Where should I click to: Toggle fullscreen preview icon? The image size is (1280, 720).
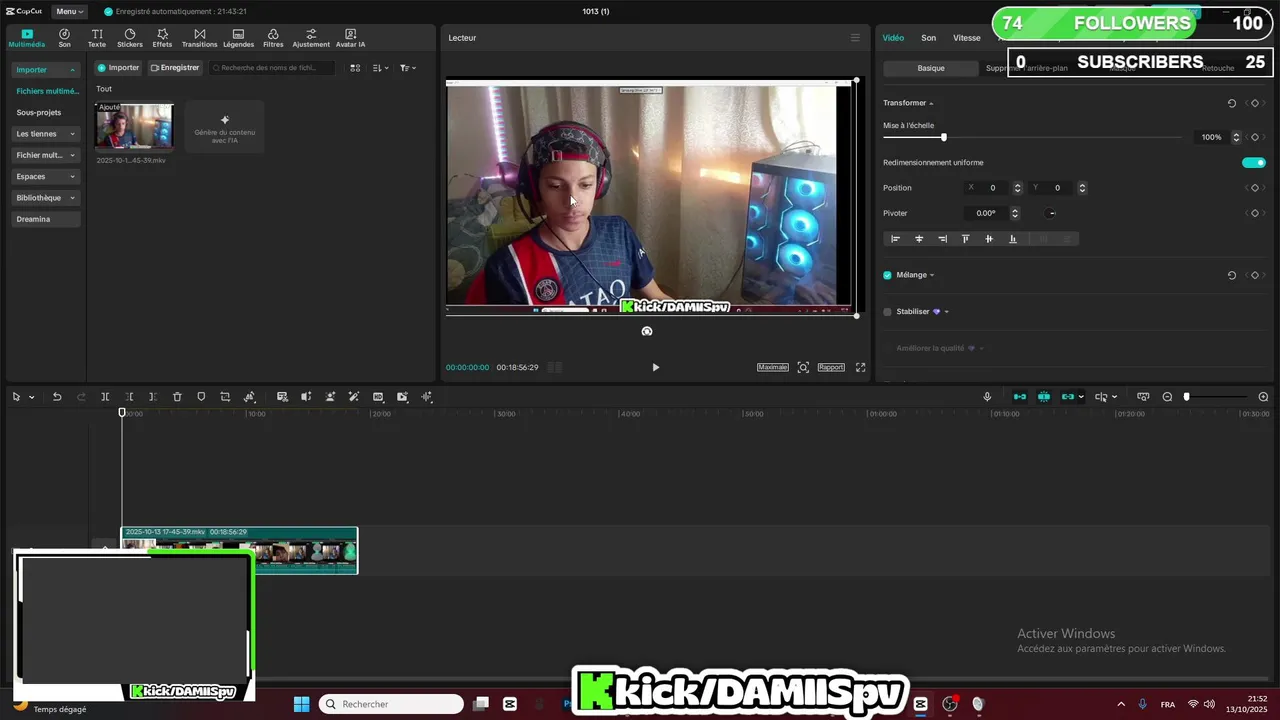(860, 367)
